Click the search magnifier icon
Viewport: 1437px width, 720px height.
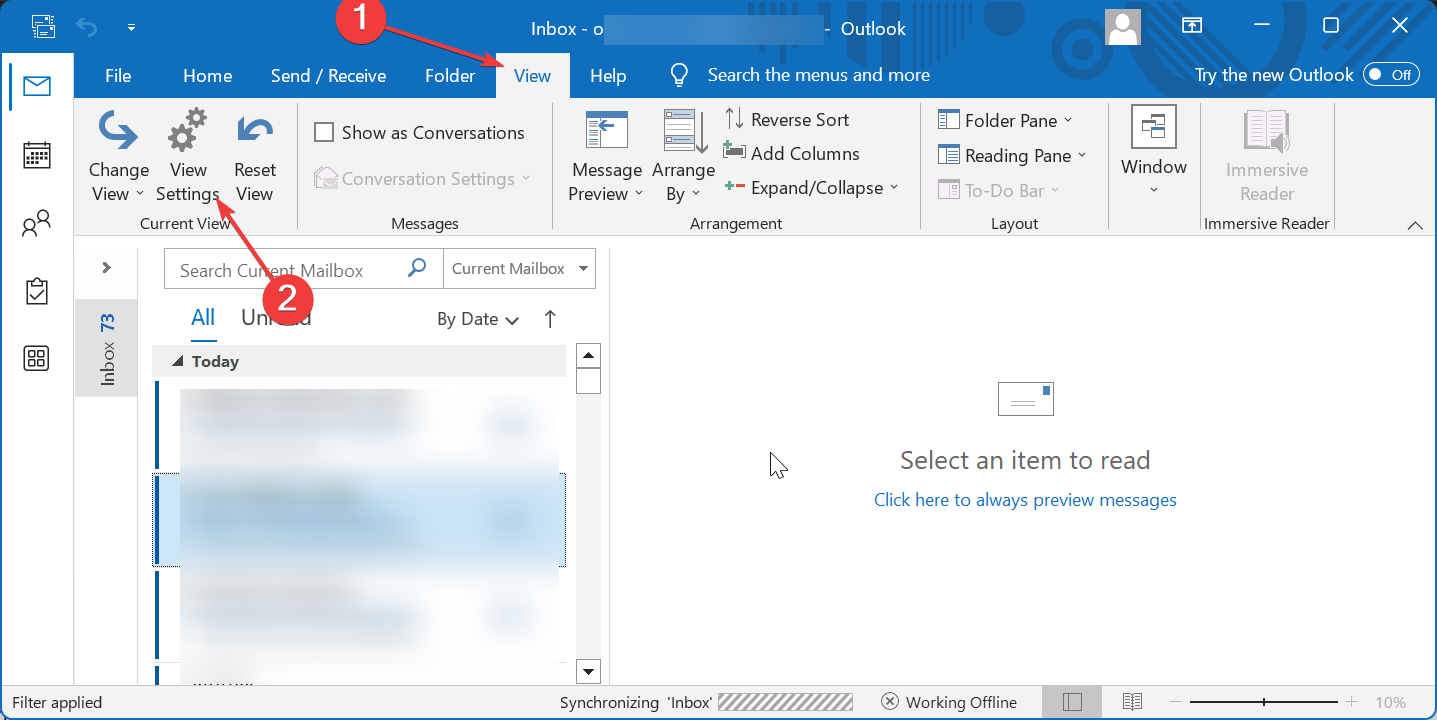(x=418, y=268)
